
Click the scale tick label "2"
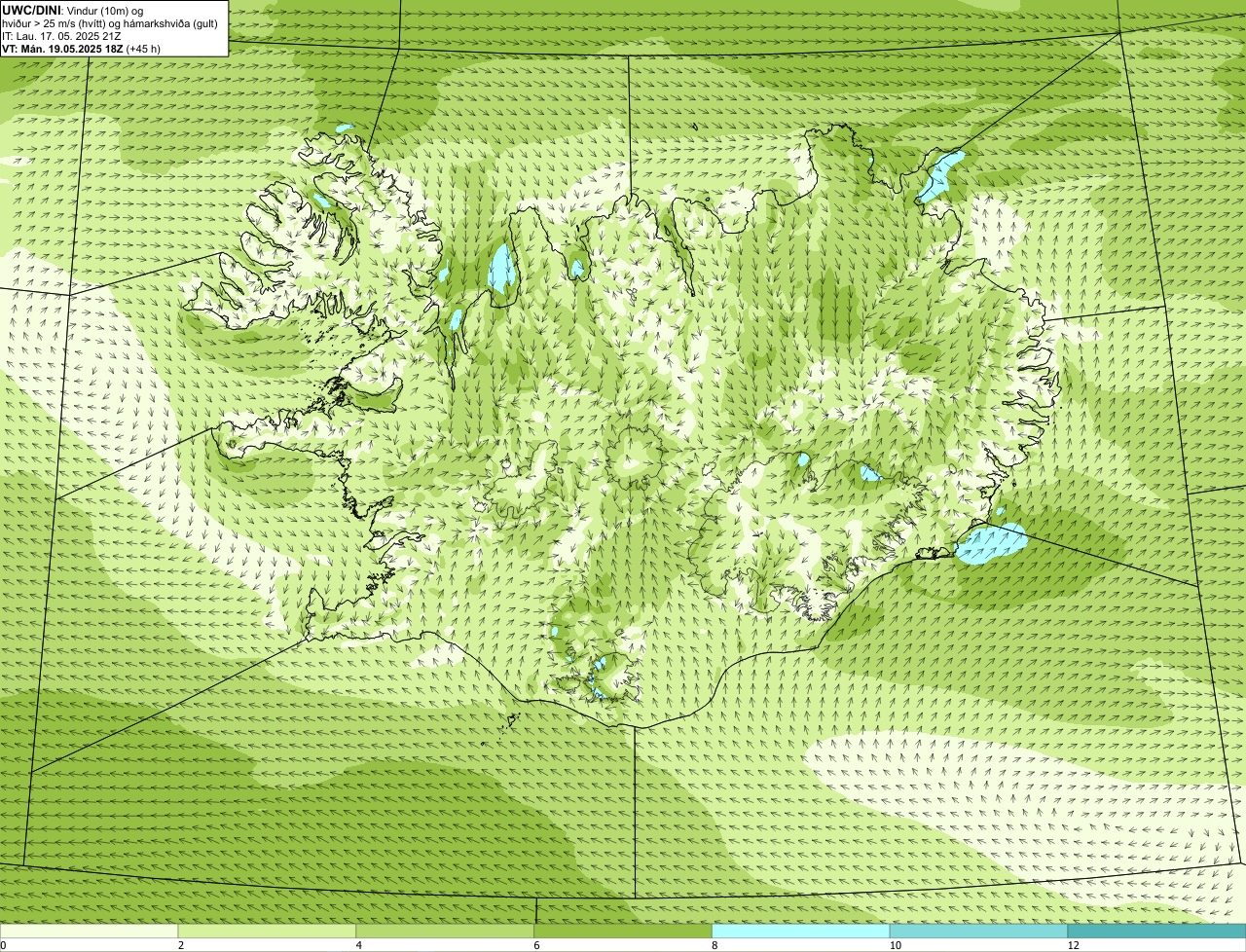click(181, 945)
